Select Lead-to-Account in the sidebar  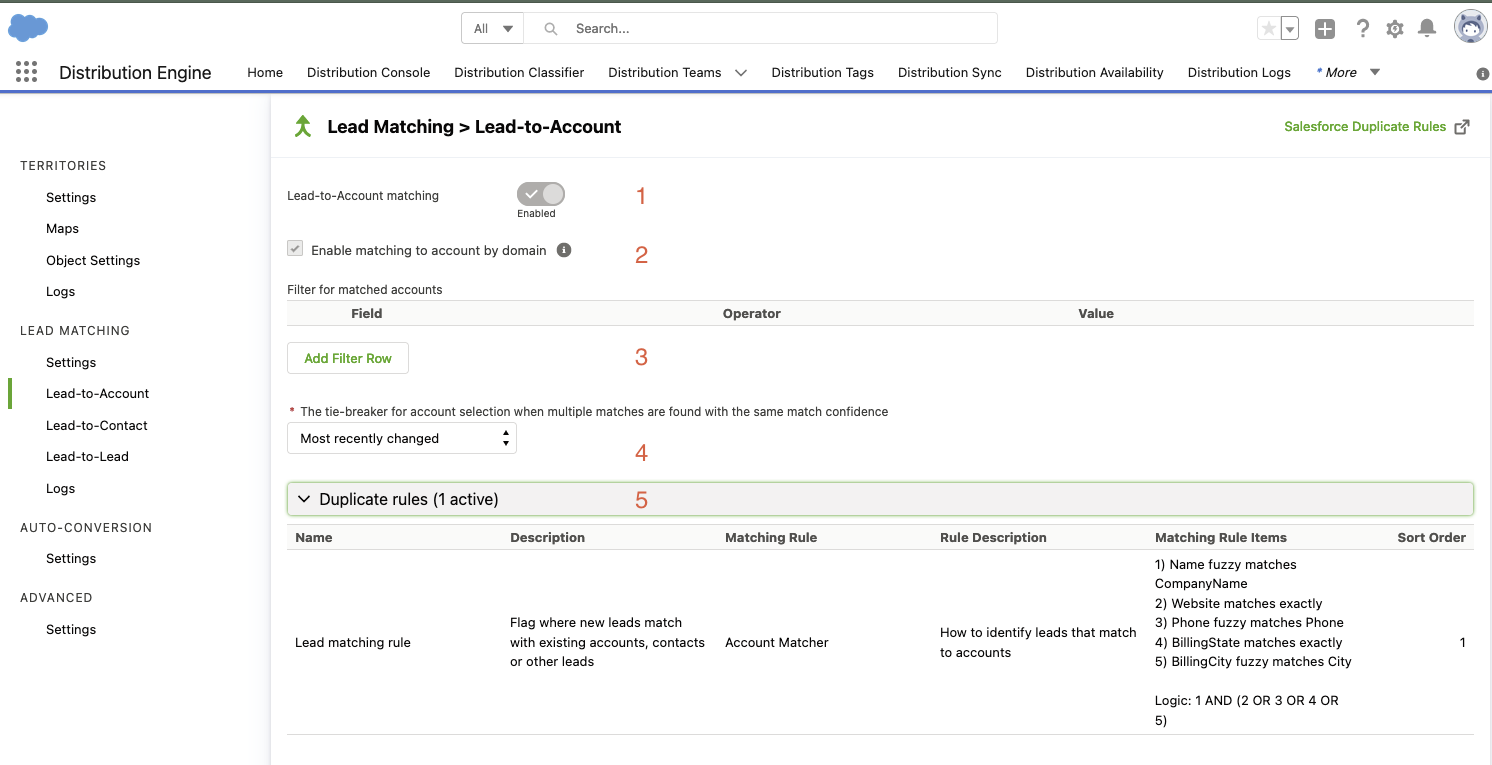coord(97,393)
